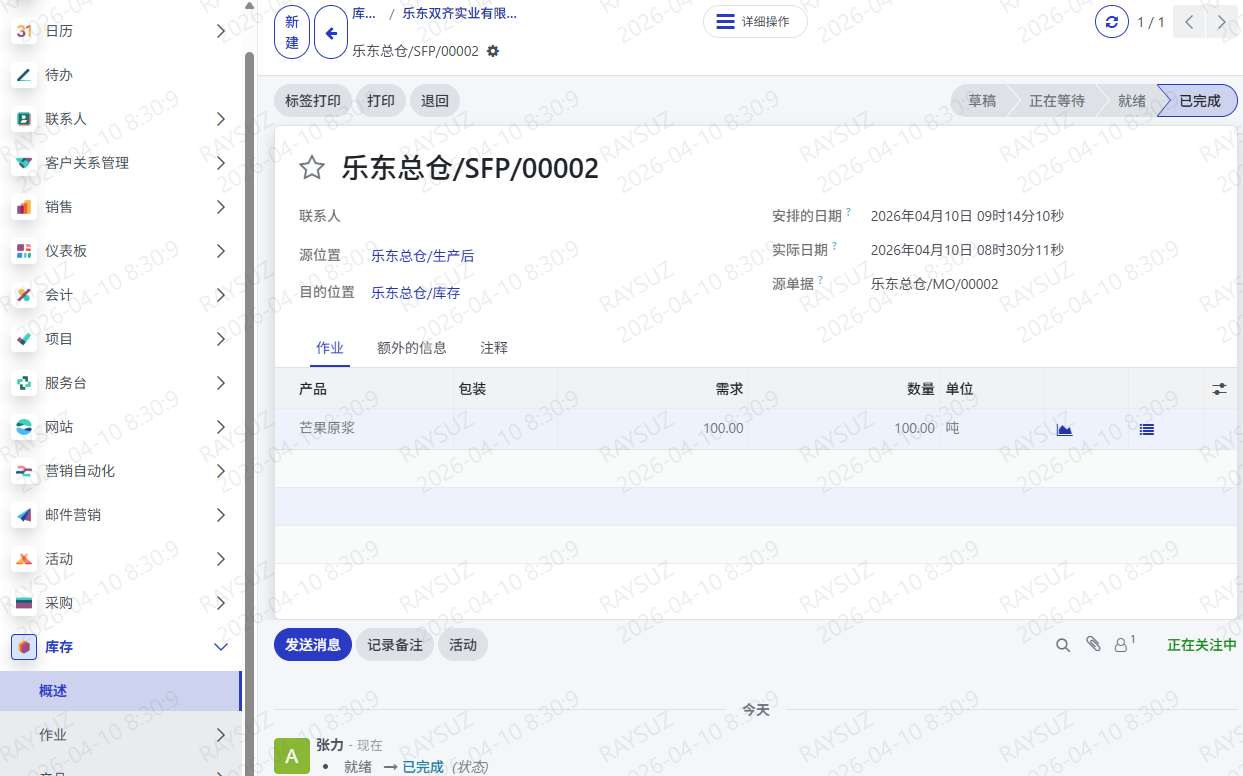This screenshot has height=776, width=1243.
Task: Open the 邮件营销 app icon
Action: 24,515
